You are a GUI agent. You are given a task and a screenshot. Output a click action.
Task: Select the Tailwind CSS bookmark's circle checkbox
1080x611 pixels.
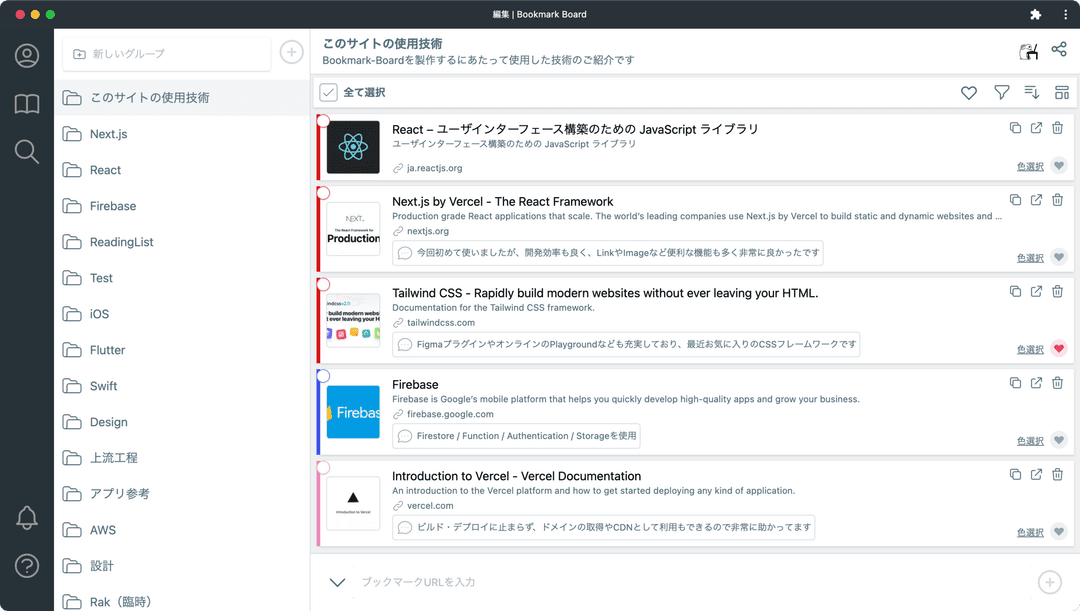pyautogui.click(x=323, y=284)
